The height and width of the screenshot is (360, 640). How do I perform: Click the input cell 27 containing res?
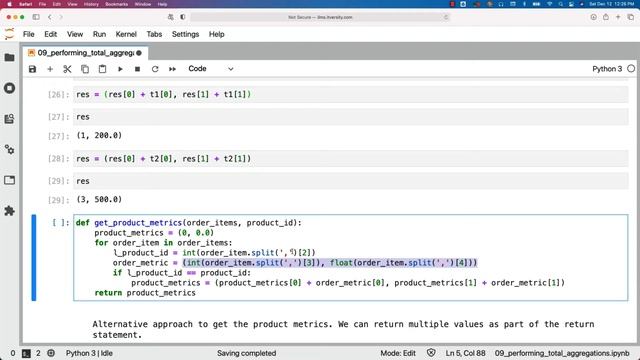[351, 117]
